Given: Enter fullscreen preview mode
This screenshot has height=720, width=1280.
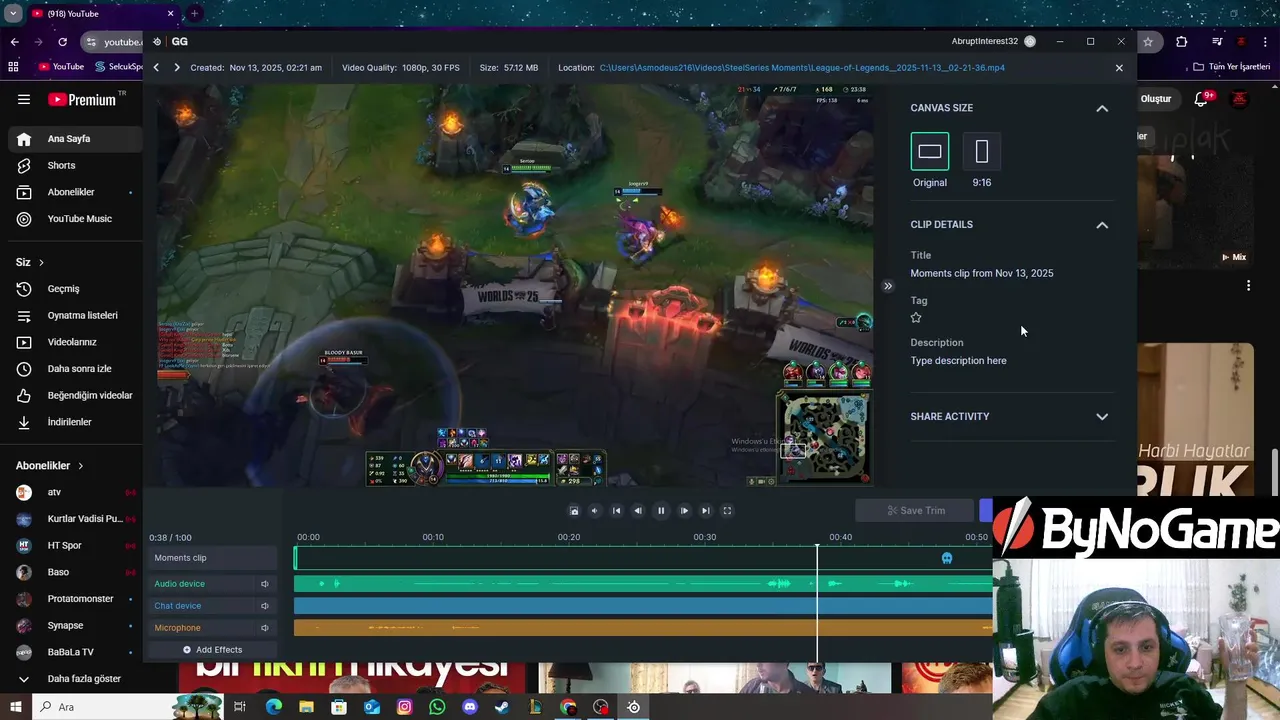Looking at the screenshot, I should coord(727,511).
